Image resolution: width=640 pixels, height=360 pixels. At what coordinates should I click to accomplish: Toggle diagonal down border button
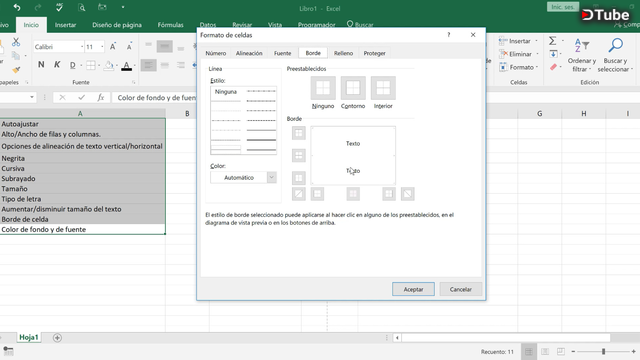point(407,194)
